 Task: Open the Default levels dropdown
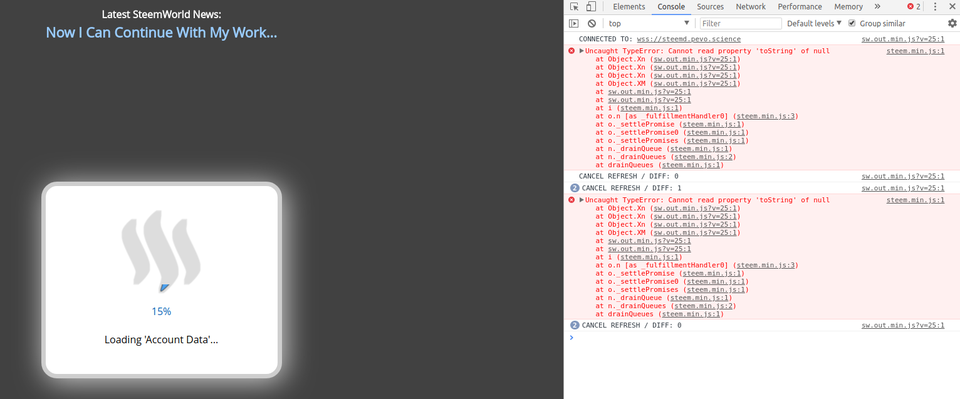pos(814,23)
